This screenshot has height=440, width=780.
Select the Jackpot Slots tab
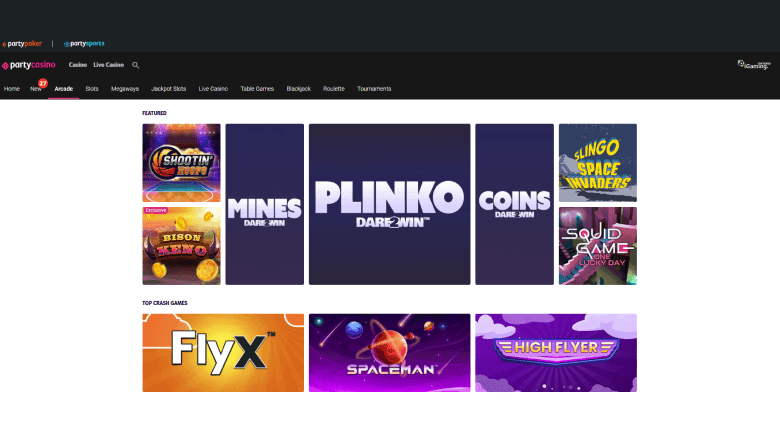coord(168,89)
